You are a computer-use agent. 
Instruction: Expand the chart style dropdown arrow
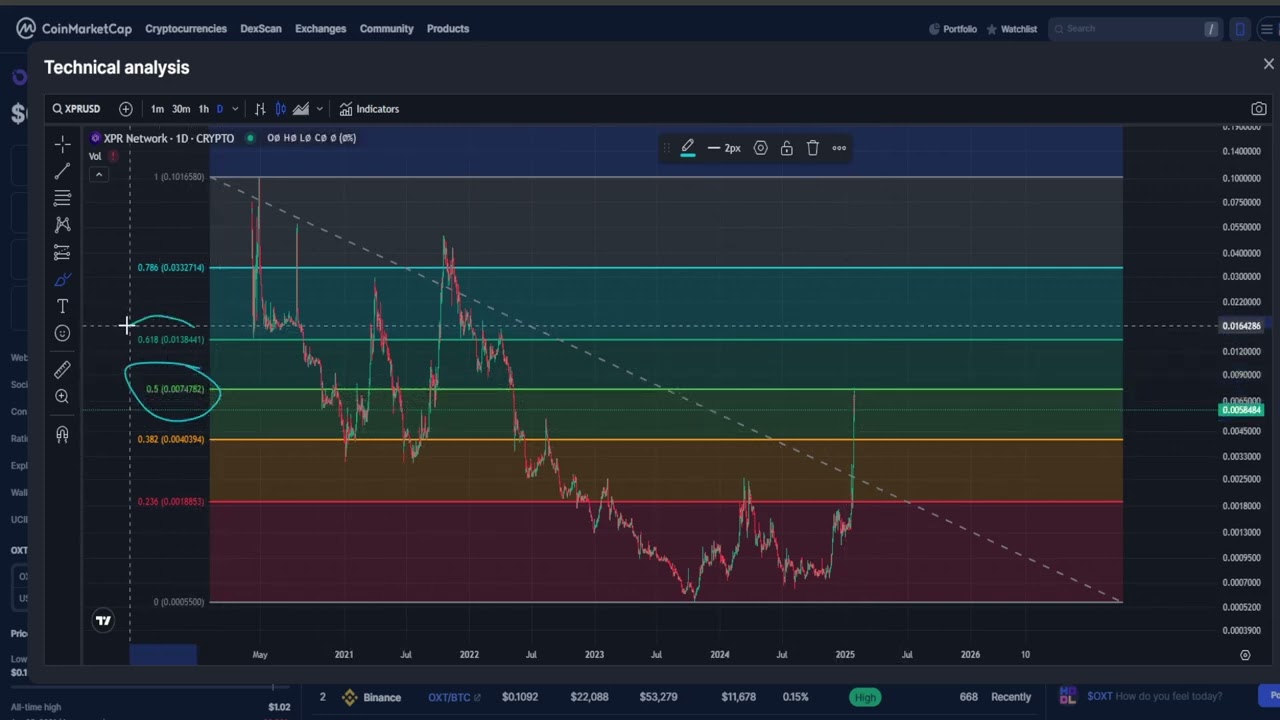point(319,109)
